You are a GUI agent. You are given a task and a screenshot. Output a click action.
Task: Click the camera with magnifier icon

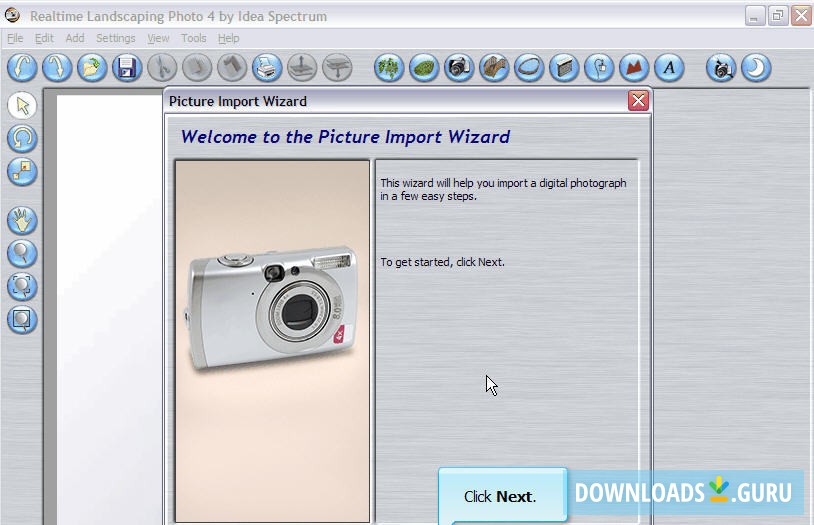[x=721, y=68]
